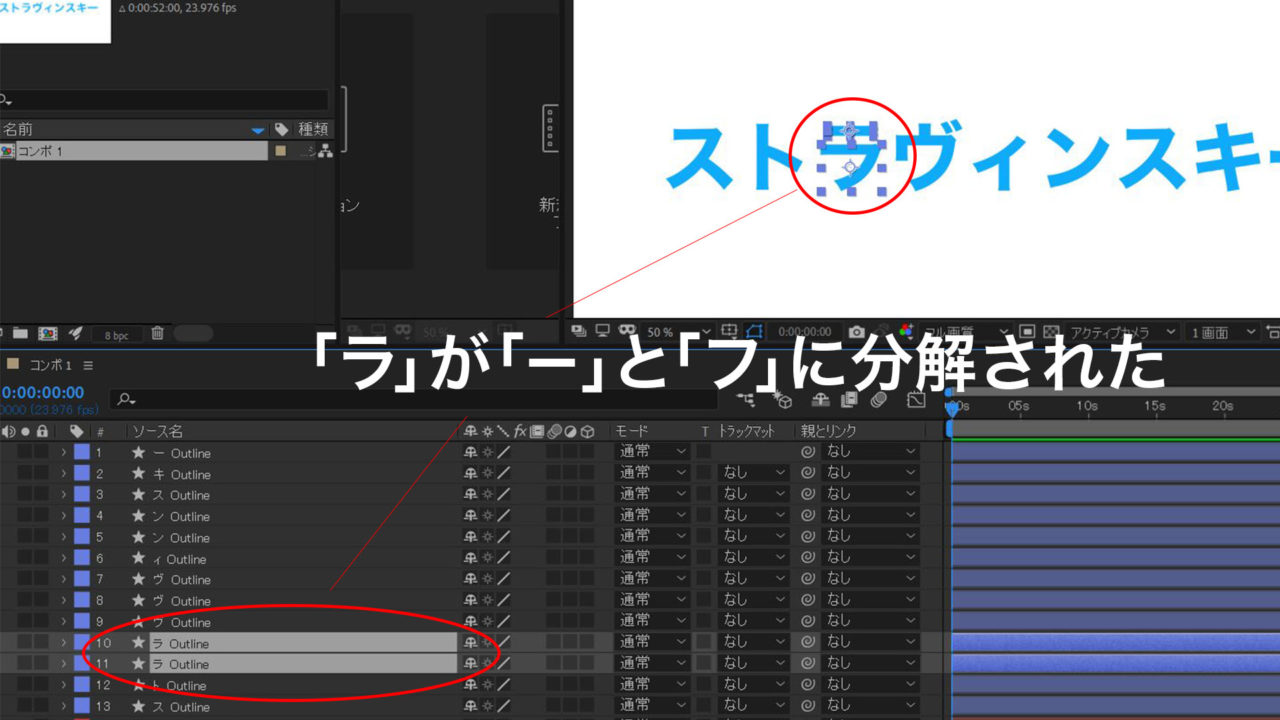Toggle transparency grid in viewer
The image size is (1280, 720).
pos(1051,331)
